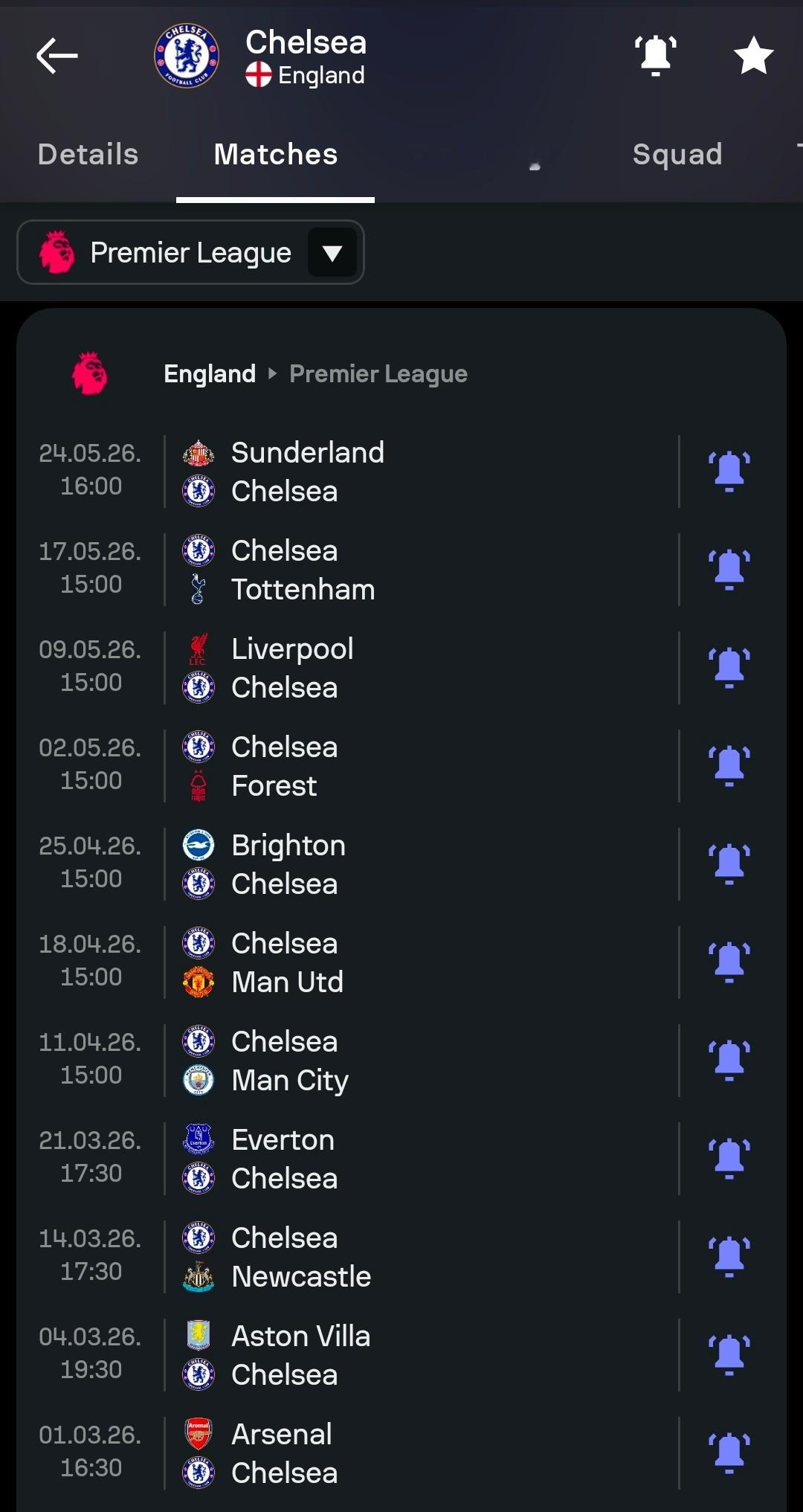Toggle Chelsea team notifications bell in header

pyautogui.click(x=655, y=56)
